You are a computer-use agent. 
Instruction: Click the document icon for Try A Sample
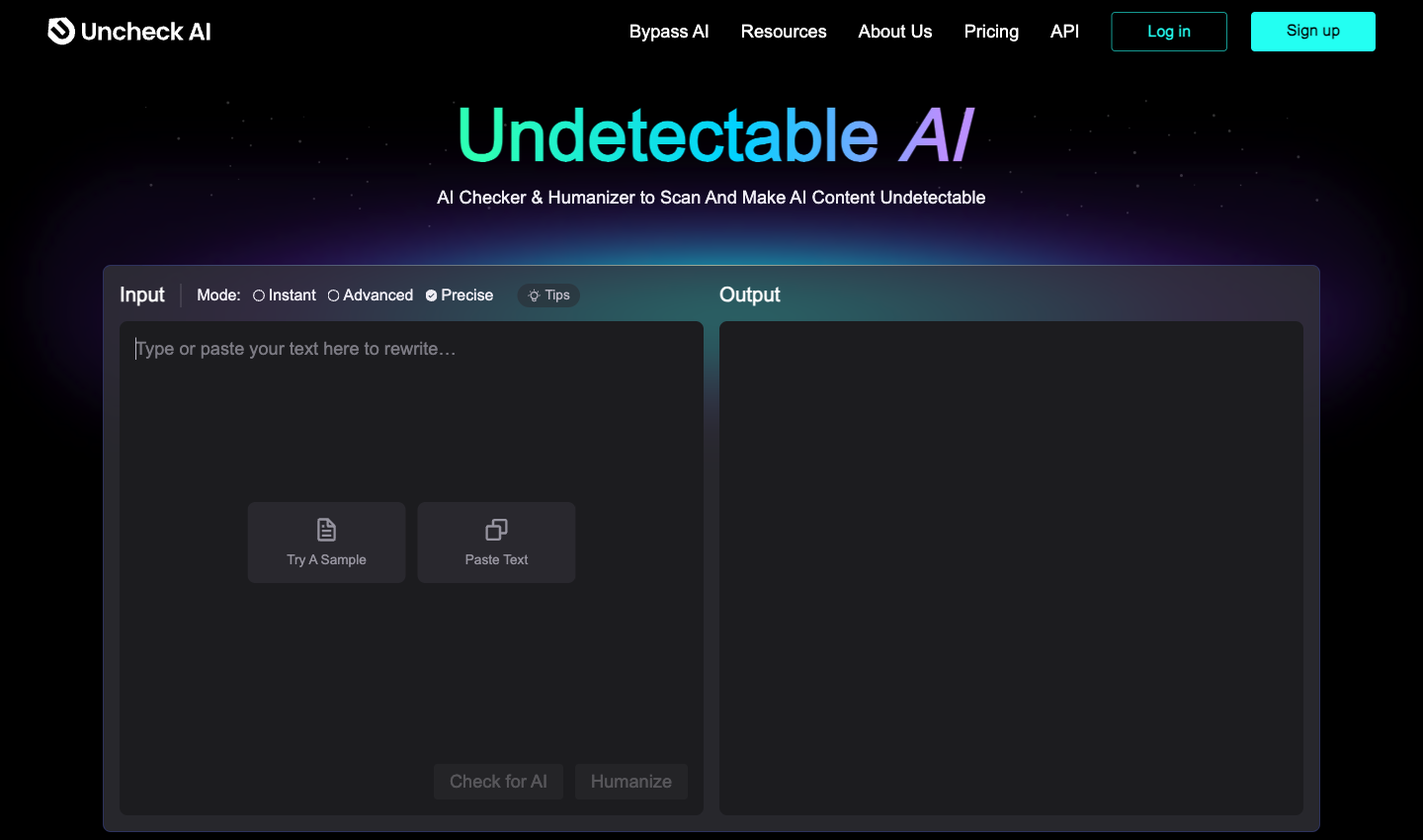(326, 530)
